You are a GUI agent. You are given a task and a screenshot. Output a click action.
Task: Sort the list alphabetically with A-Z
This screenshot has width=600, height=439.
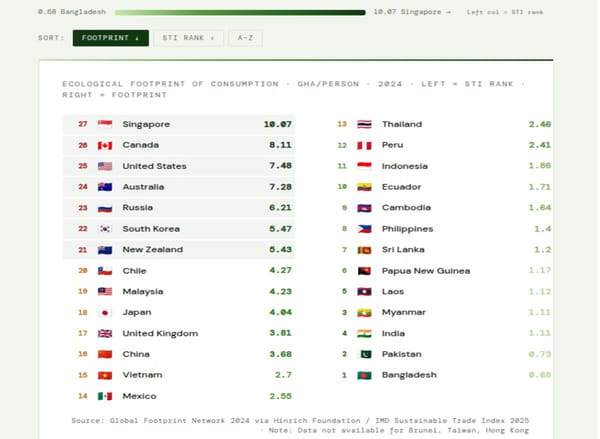(245, 38)
